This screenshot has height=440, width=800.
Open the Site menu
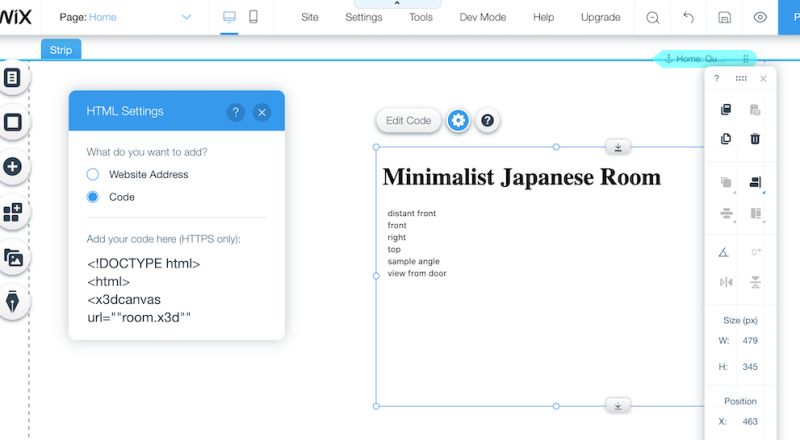click(310, 17)
